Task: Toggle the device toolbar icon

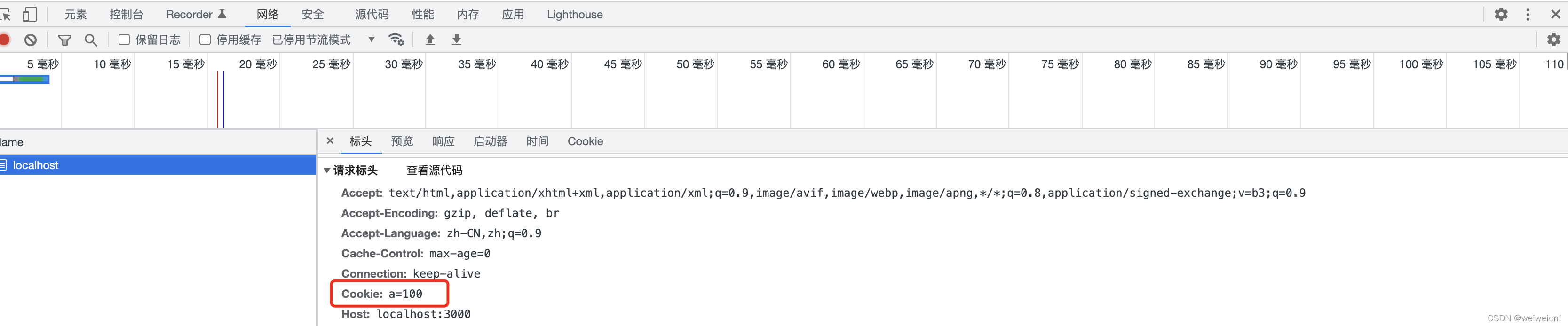Action: (29, 14)
